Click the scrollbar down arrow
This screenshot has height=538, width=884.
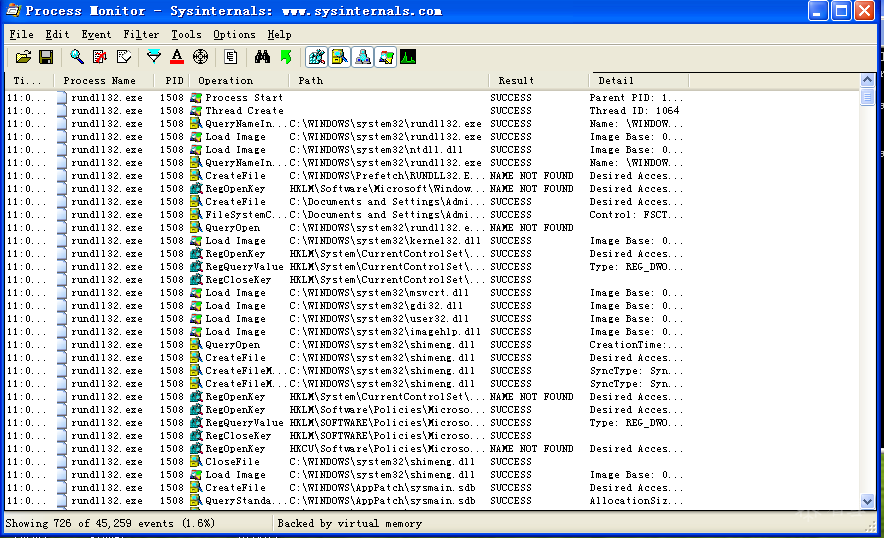(867, 501)
